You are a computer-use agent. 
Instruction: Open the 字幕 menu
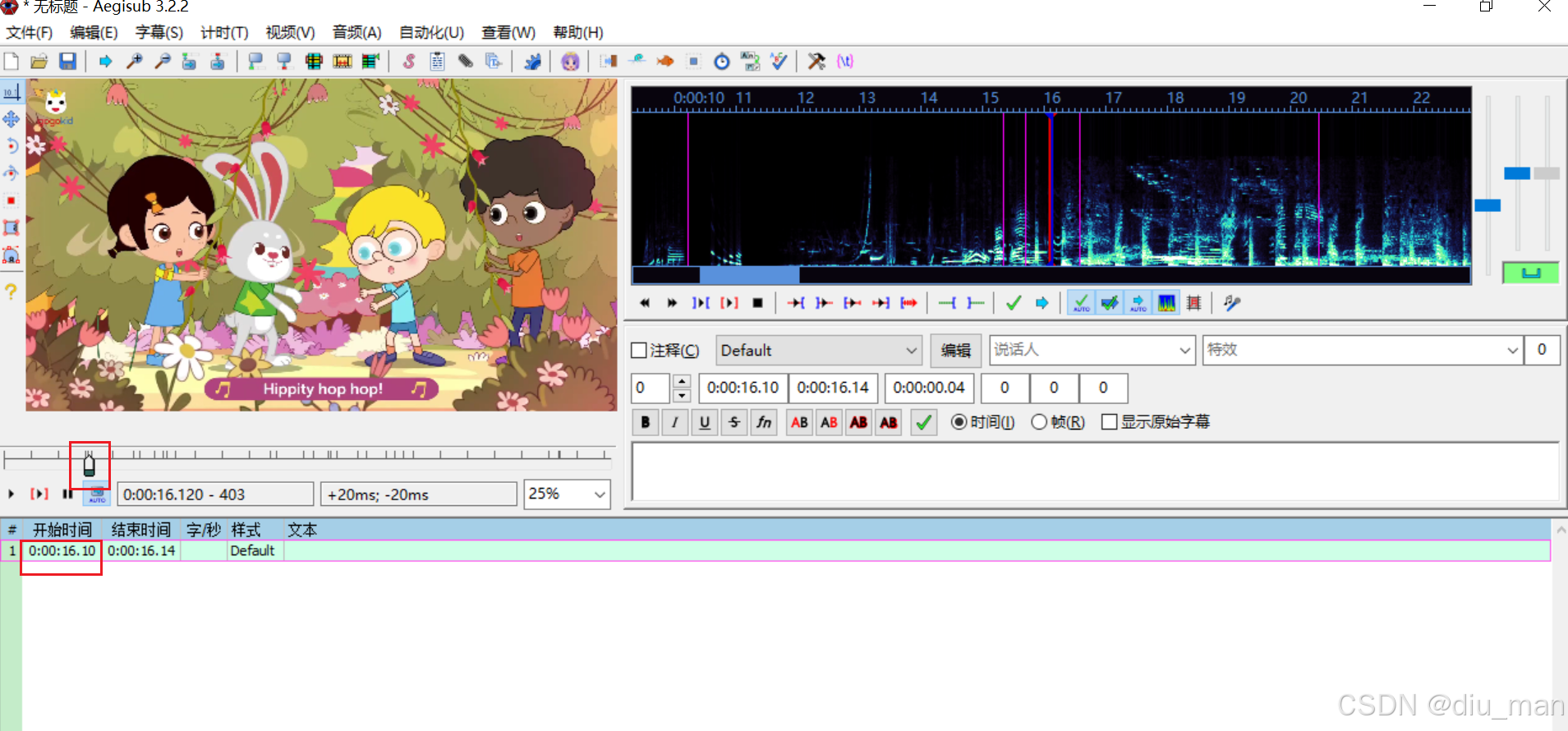click(x=159, y=33)
